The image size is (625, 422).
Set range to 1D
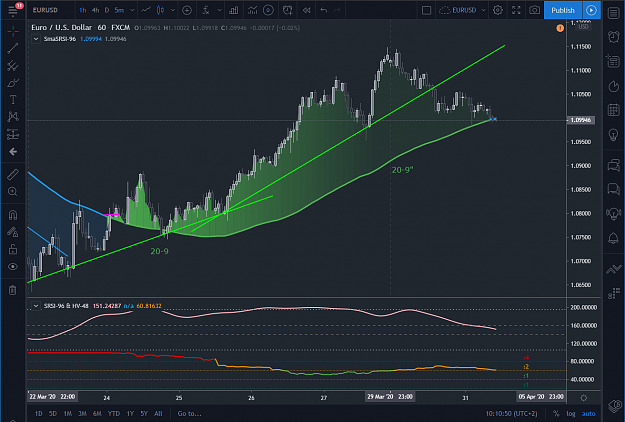point(39,413)
